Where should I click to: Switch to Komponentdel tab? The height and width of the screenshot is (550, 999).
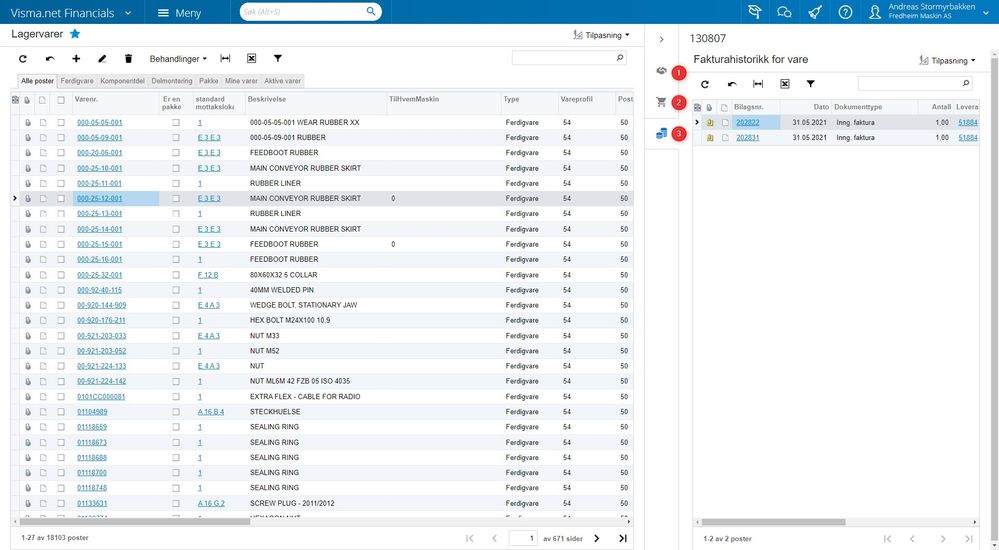(x=122, y=81)
